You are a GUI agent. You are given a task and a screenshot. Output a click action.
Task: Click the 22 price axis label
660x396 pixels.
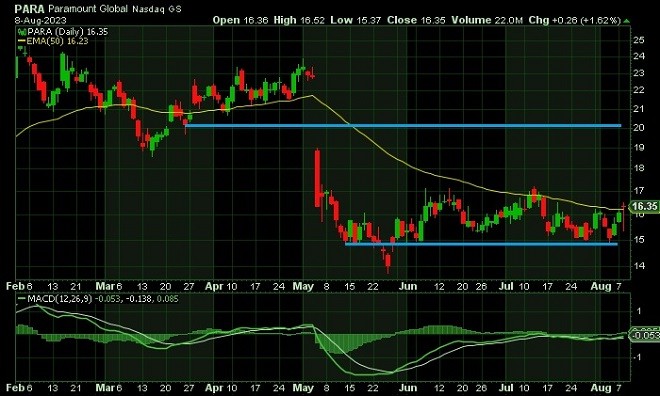(639, 90)
